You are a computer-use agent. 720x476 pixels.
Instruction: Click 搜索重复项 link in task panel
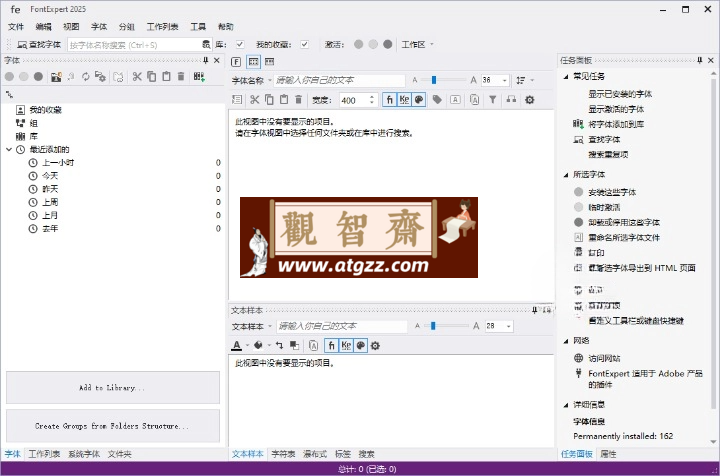[x=608, y=155]
